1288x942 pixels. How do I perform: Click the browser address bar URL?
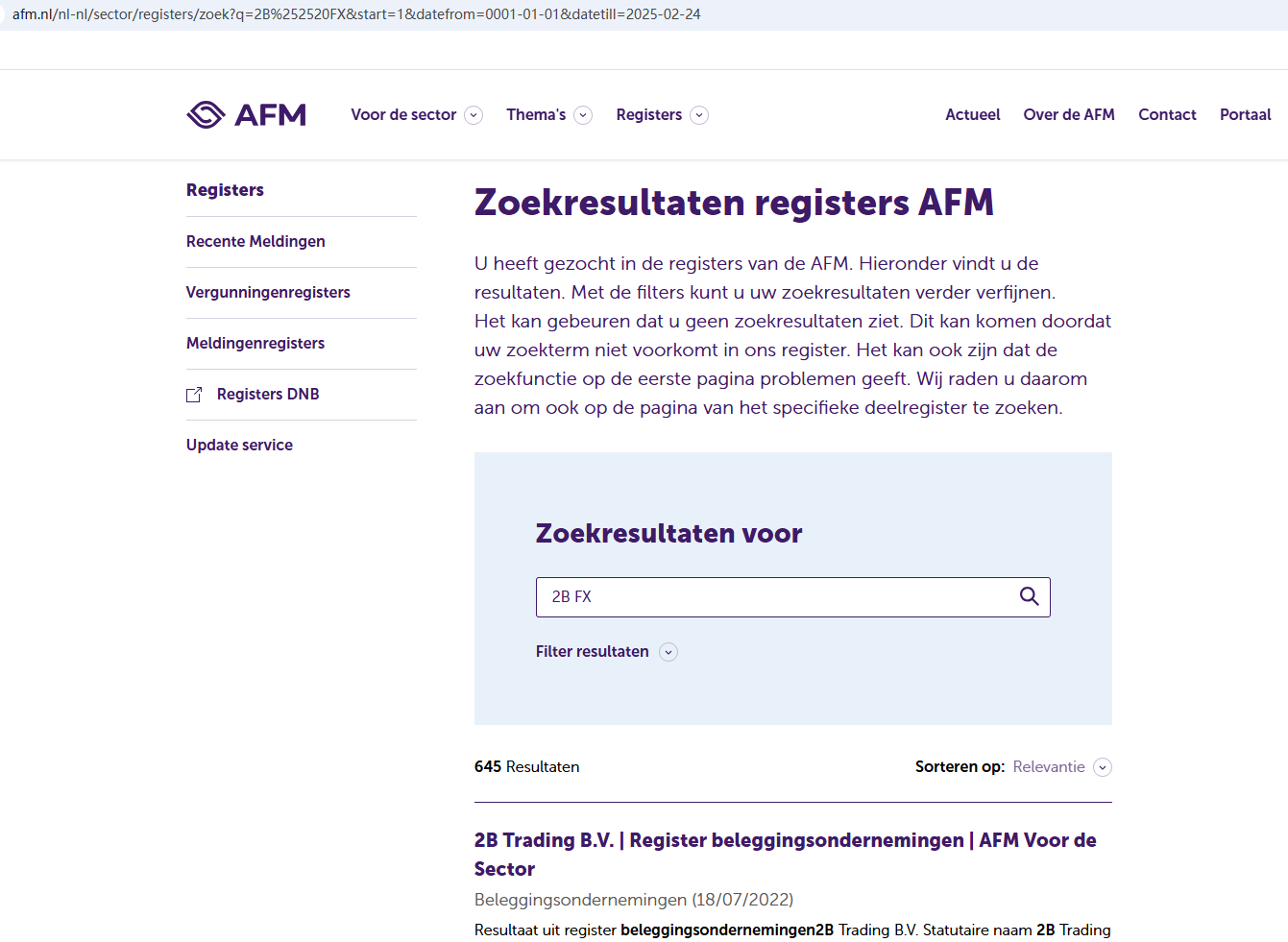click(356, 14)
